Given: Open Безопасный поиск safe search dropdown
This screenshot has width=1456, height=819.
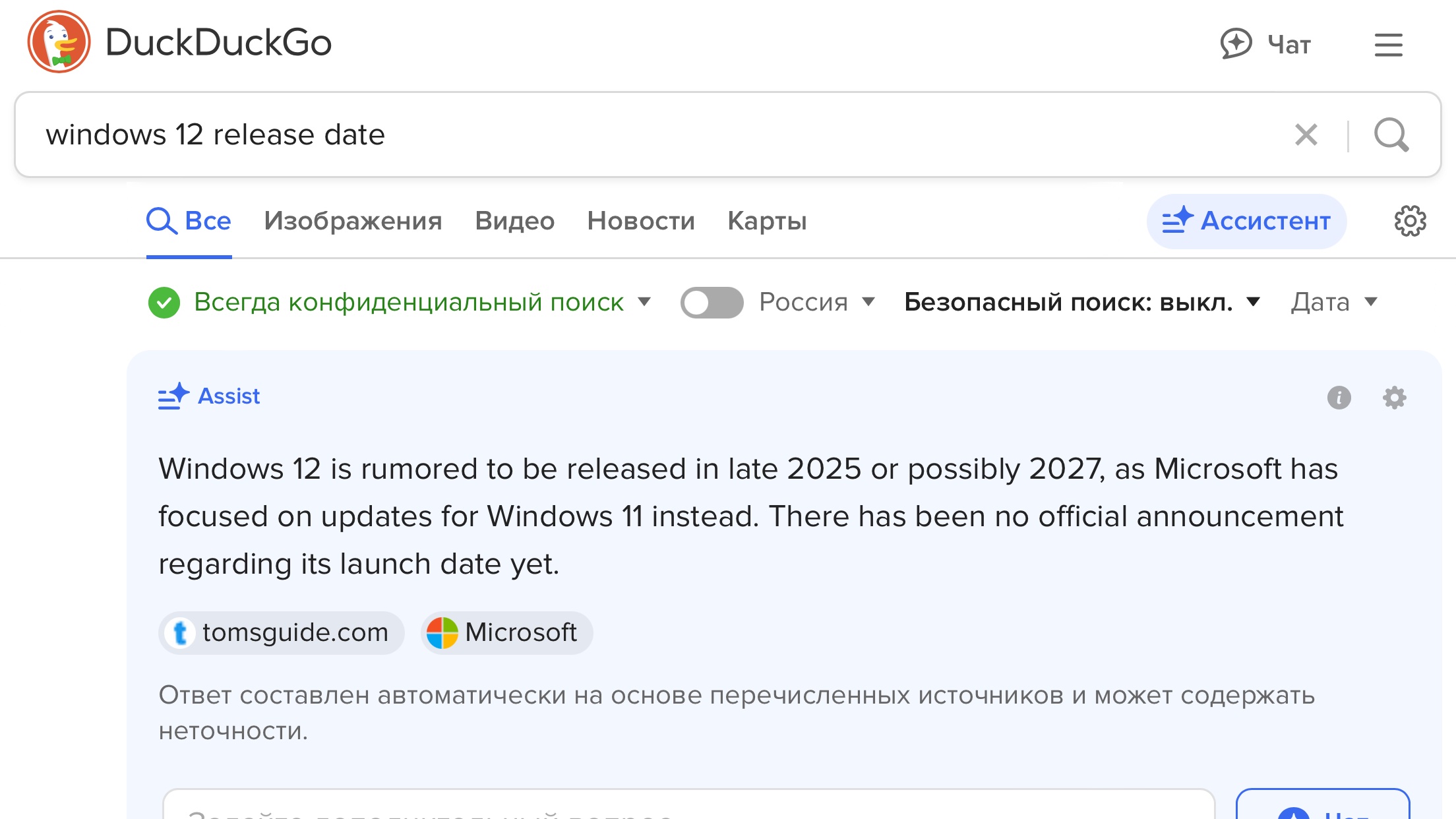Looking at the screenshot, I should [1081, 303].
